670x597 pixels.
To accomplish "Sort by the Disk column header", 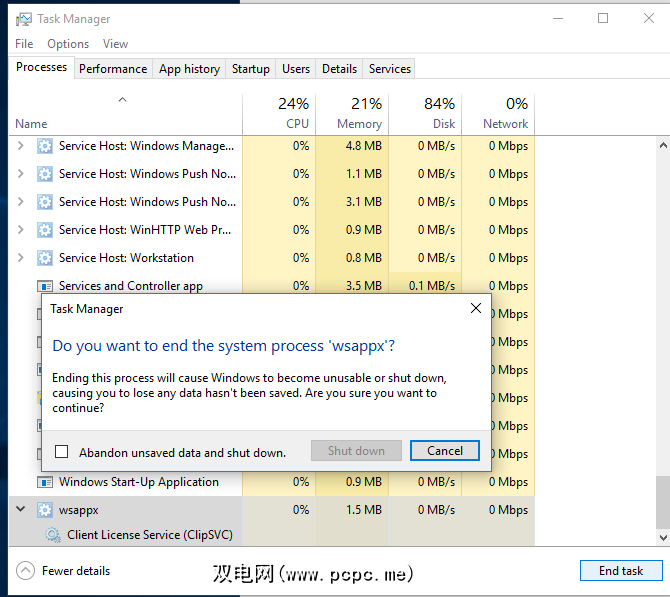I will click(x=425, y=115).
